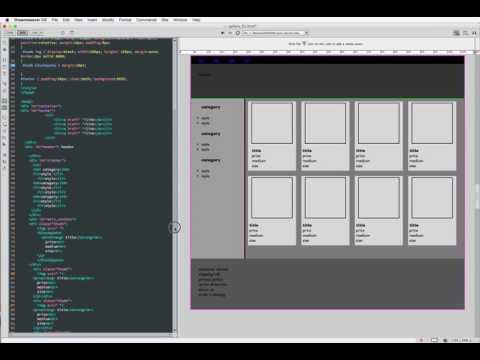Screen dimensions: 480x360
Task: Click the first footer link in the preview
Action: (213, 269)
